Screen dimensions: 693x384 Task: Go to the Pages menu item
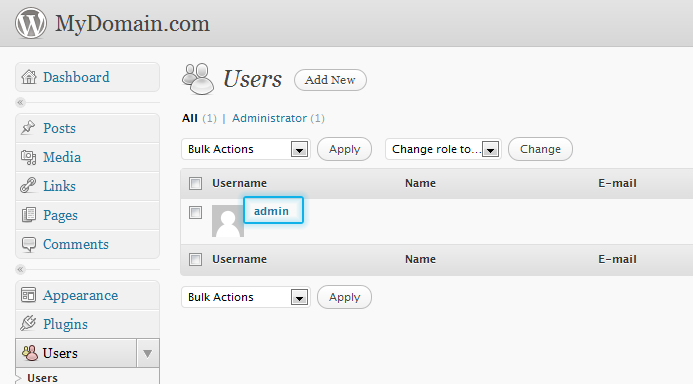(x=88, y=215)
